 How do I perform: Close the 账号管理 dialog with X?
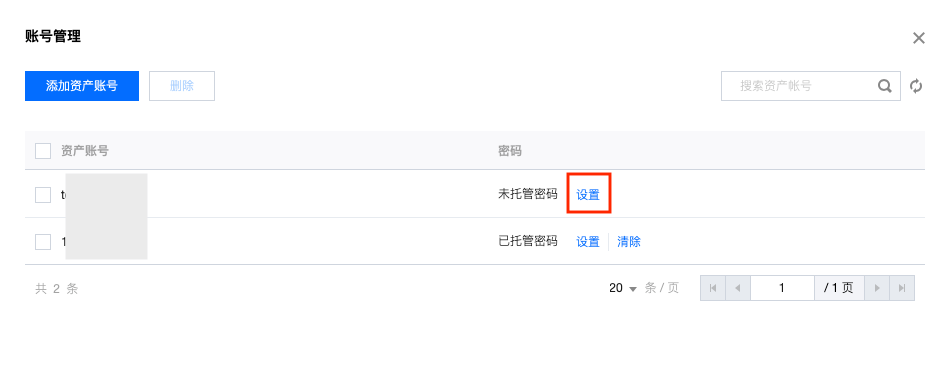point(919,38)
